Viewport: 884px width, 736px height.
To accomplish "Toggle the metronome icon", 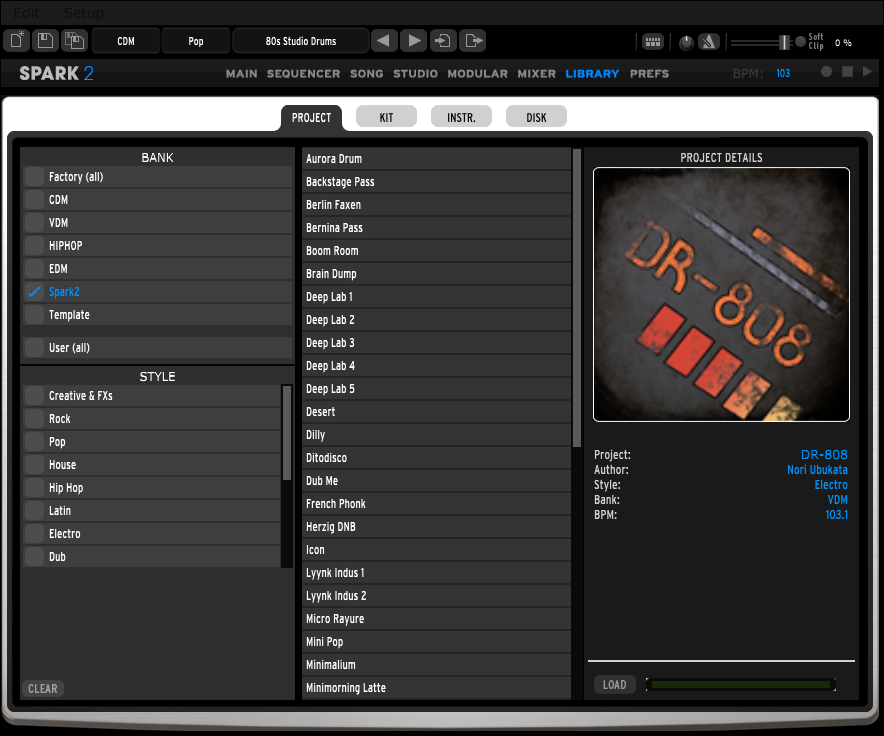I will click(x=709, y=42).
